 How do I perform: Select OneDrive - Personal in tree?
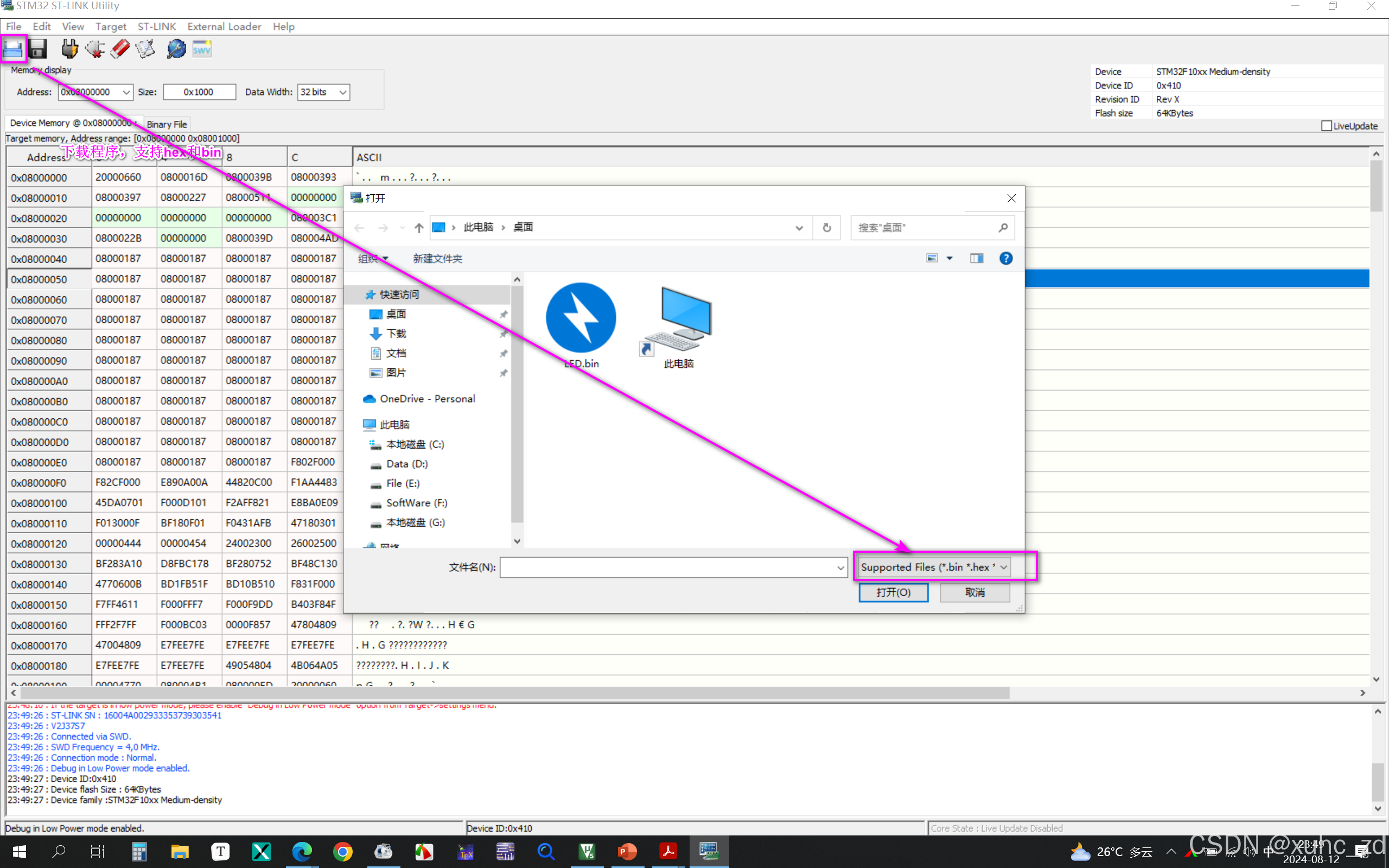point(427,398)
